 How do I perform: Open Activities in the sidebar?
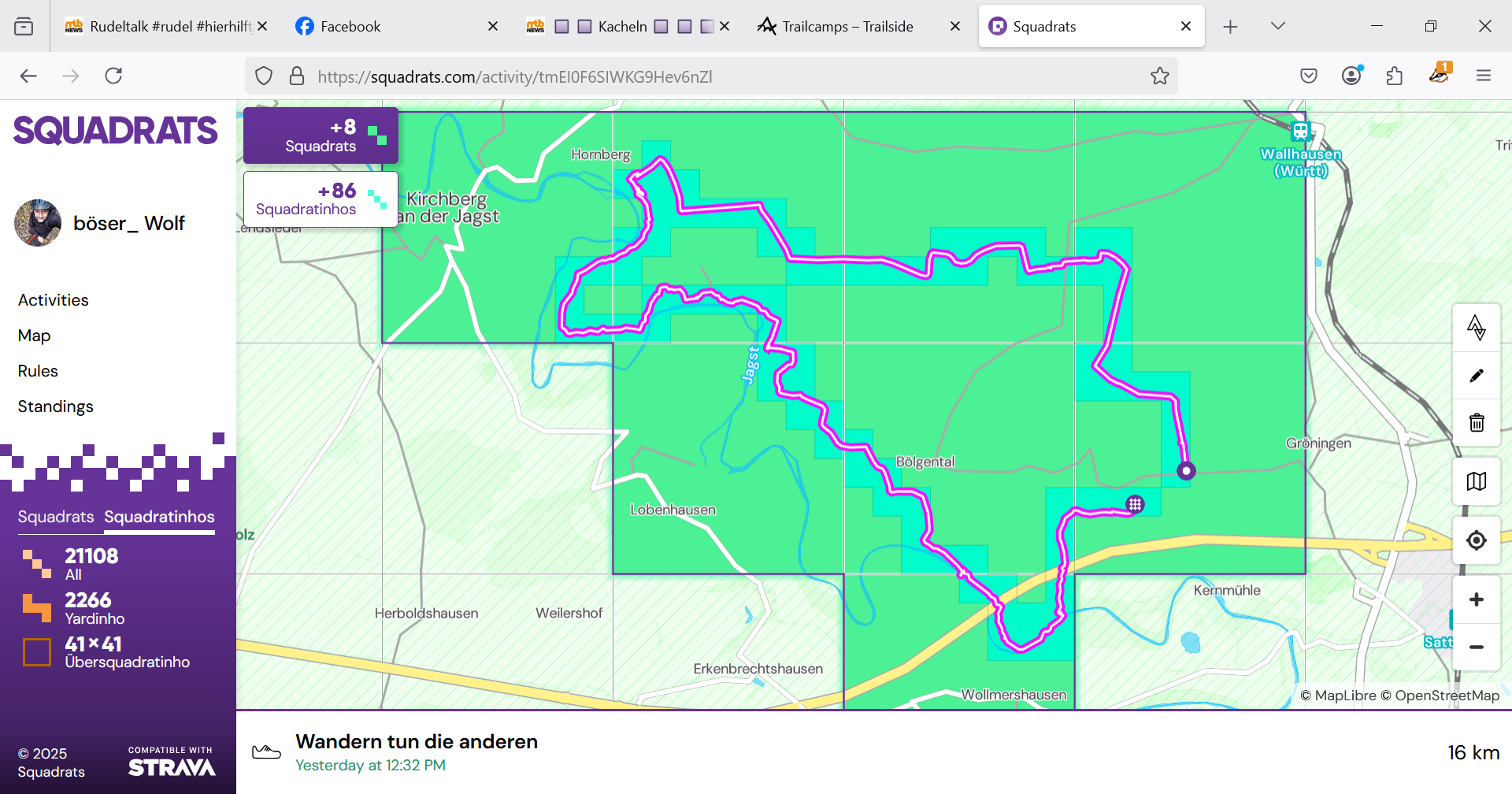(x=53, y=300)
